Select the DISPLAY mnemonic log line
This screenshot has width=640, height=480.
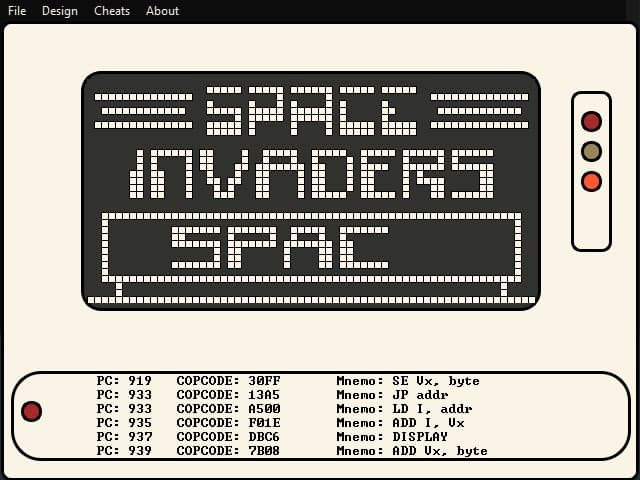pyautogui.click(x=392, y=437)
